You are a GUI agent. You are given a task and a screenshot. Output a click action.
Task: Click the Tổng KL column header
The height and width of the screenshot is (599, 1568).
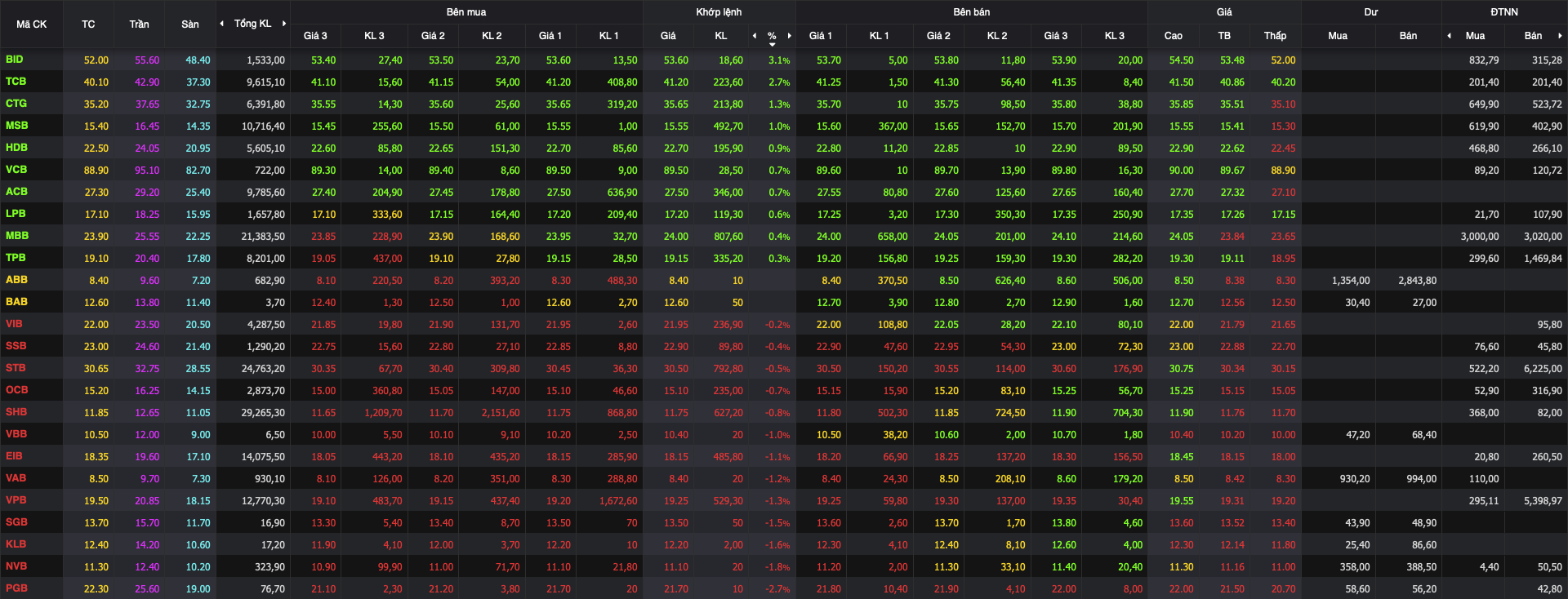pyautogui.click(x=252, y=24)
